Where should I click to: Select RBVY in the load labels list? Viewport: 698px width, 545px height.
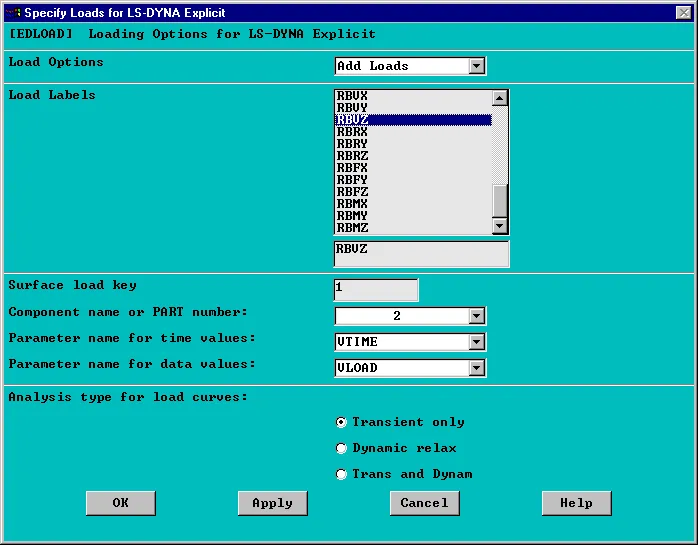pyautogui.click(x=413, y=108)
